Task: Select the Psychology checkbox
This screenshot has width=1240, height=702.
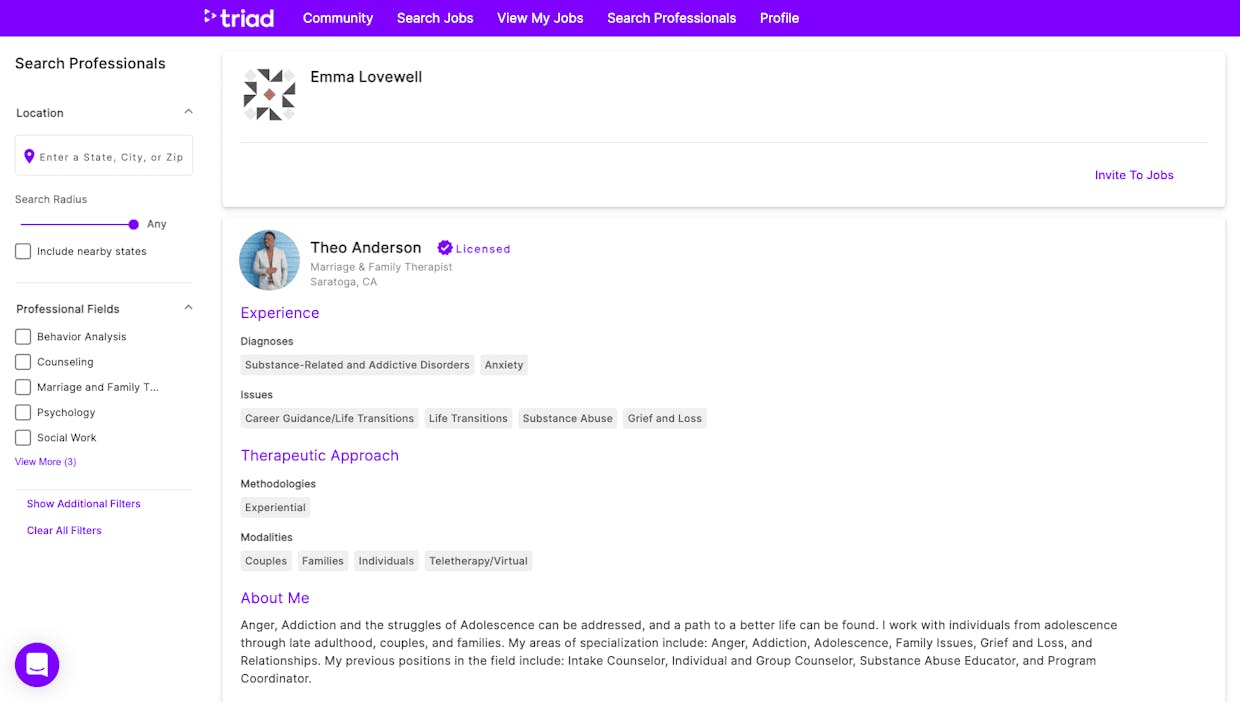Action: coord(23,412)
